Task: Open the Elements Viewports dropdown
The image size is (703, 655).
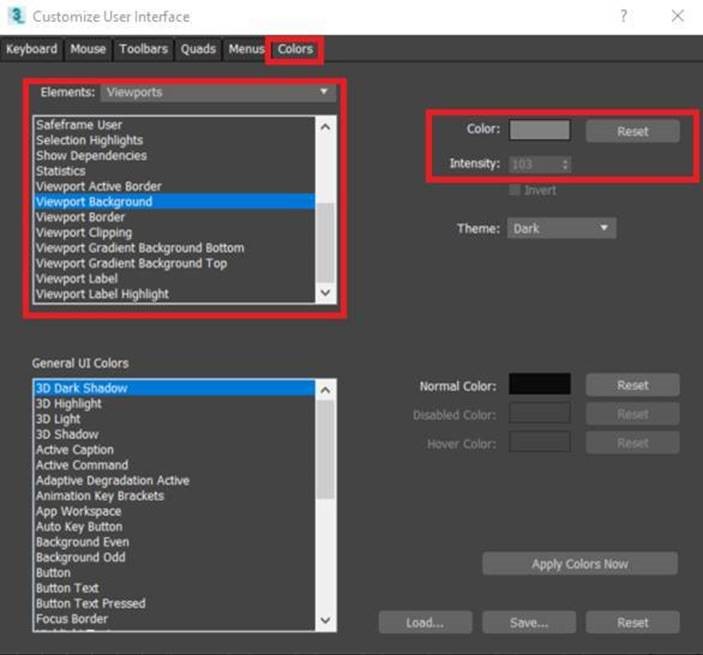Action: coord(217,92)
